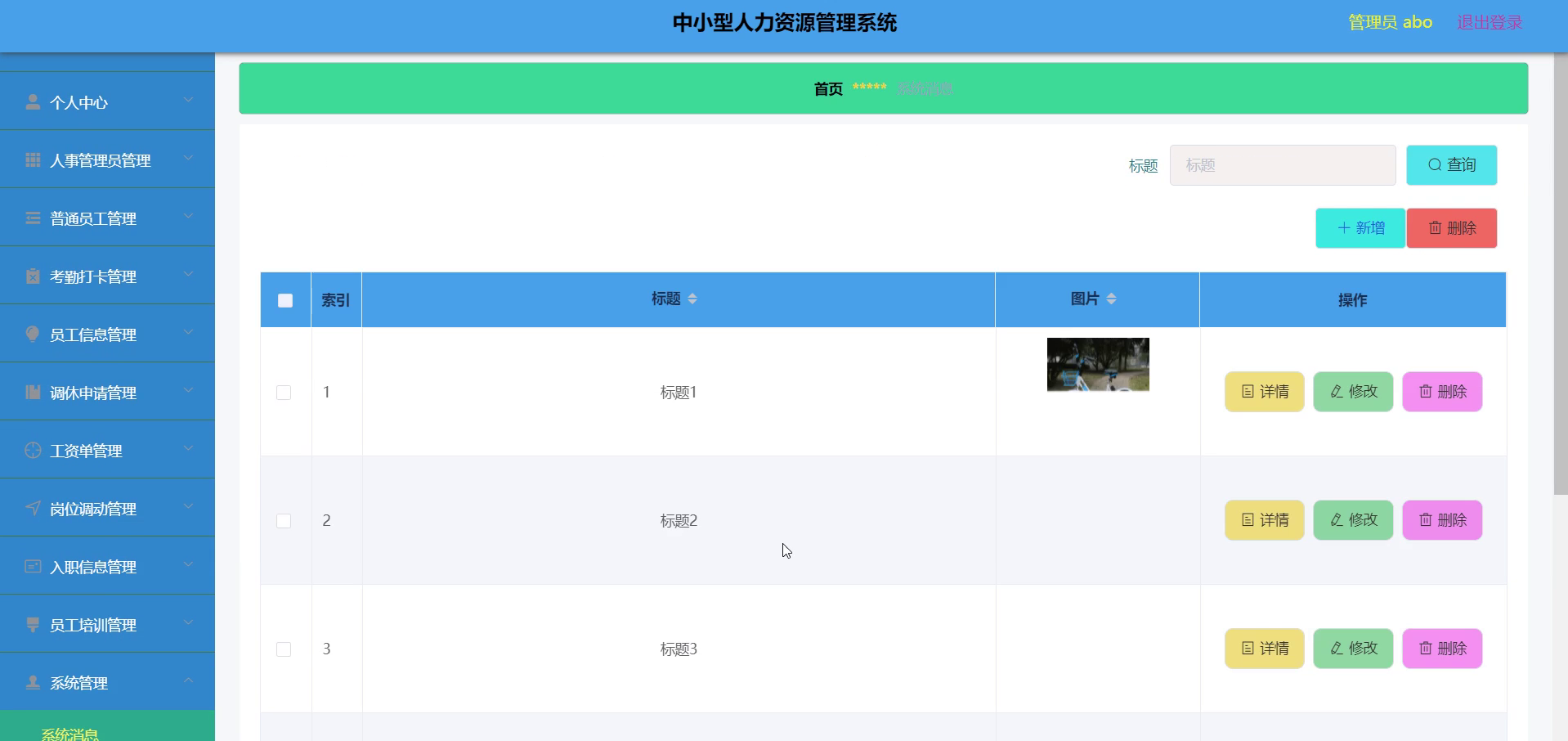Click the 系统管理 person icon

click(x=33, y=682)
